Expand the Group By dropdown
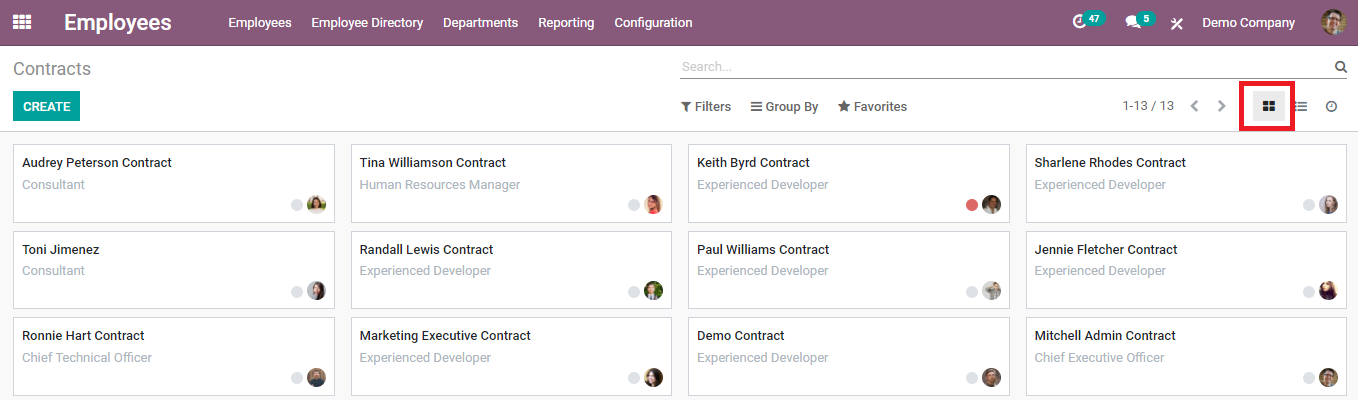1358x400 pixels. [x=784, y=106]
